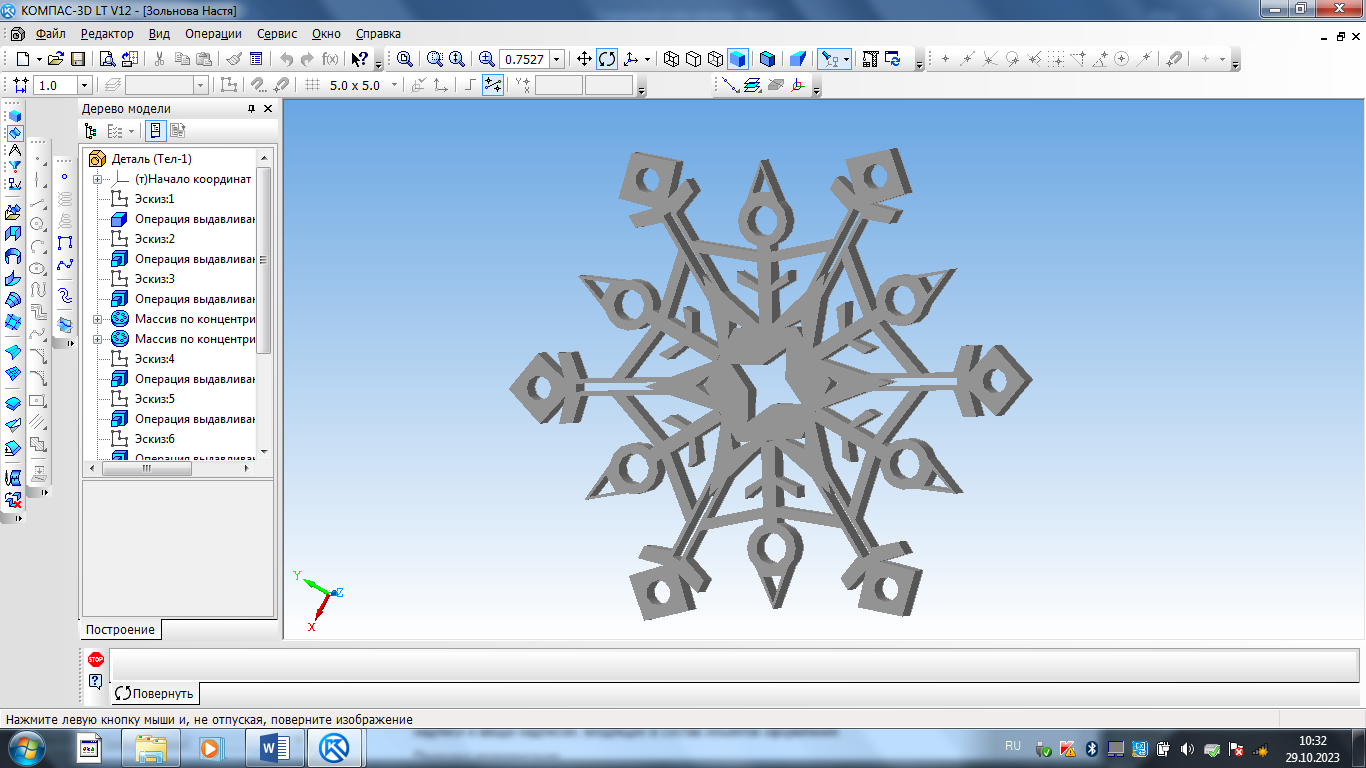Click the Повернуть command tab
This screenshot has width=1366, height=768.
(x=155, y=693)
